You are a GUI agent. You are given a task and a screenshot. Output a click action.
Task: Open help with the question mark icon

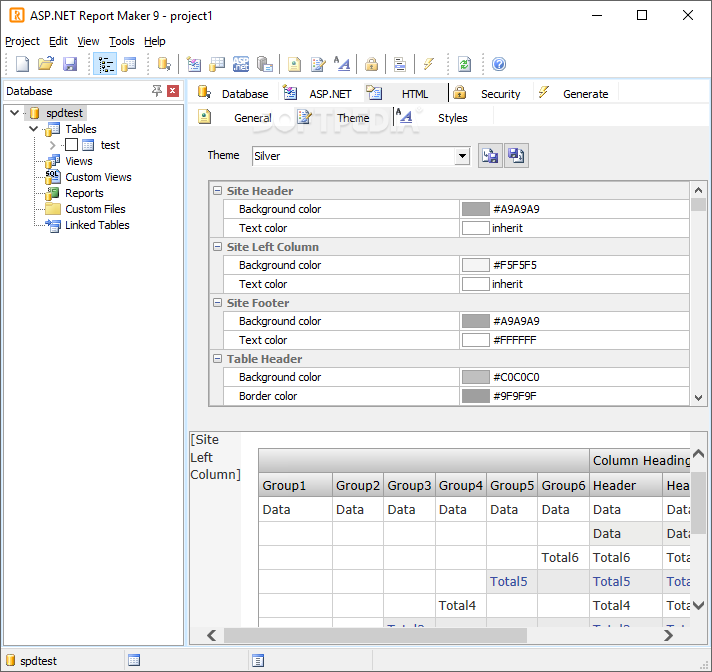click(499, 64)
